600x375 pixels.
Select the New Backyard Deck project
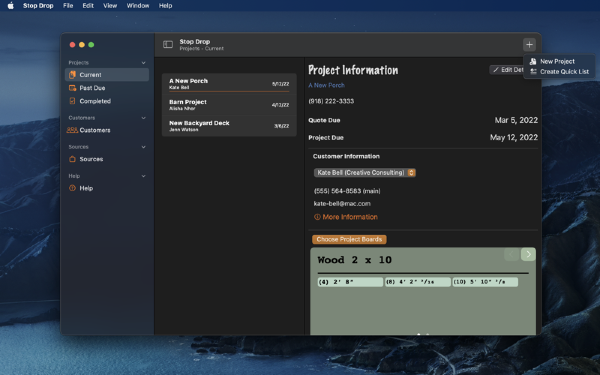point(229,126)
